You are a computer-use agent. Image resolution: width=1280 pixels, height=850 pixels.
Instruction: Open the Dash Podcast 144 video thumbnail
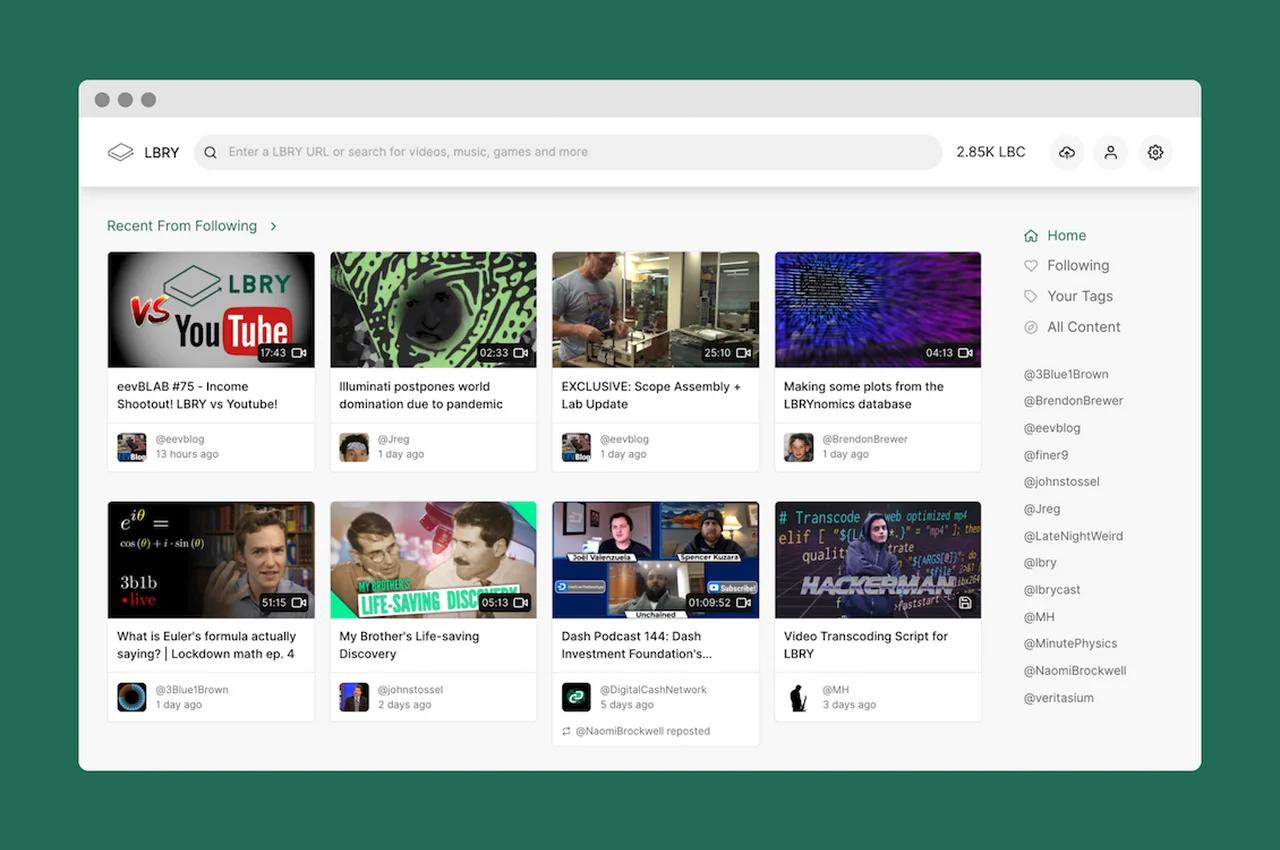655,559
